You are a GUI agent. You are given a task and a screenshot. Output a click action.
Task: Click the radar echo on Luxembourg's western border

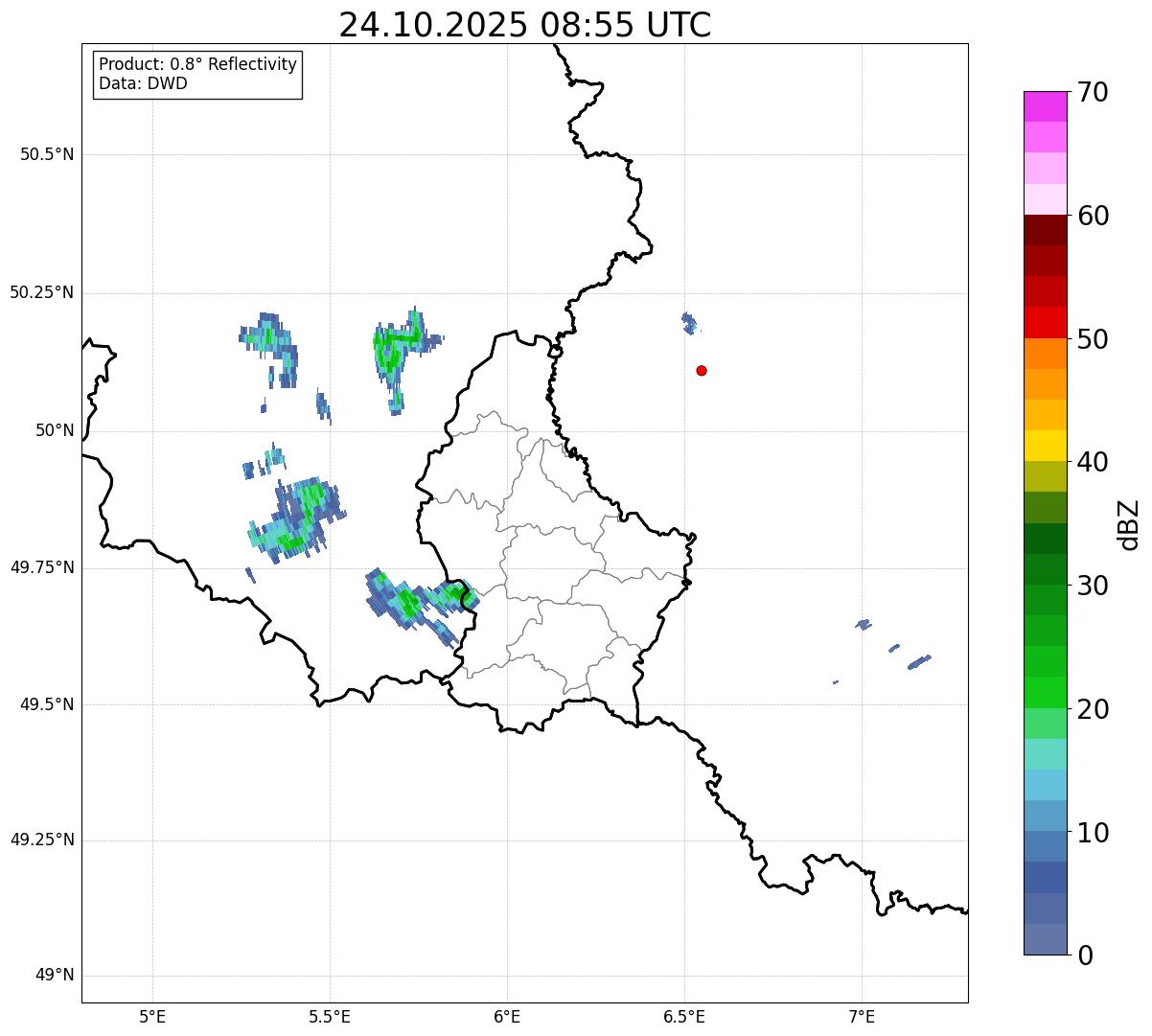(458, 596)
